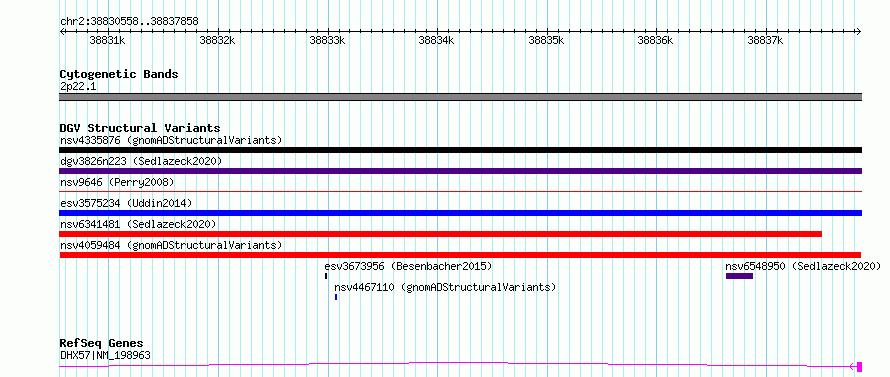Viewport: 890px width, 377px height.
Task: Click the 38835k ruler position
Action: click(x=546, y=40)
